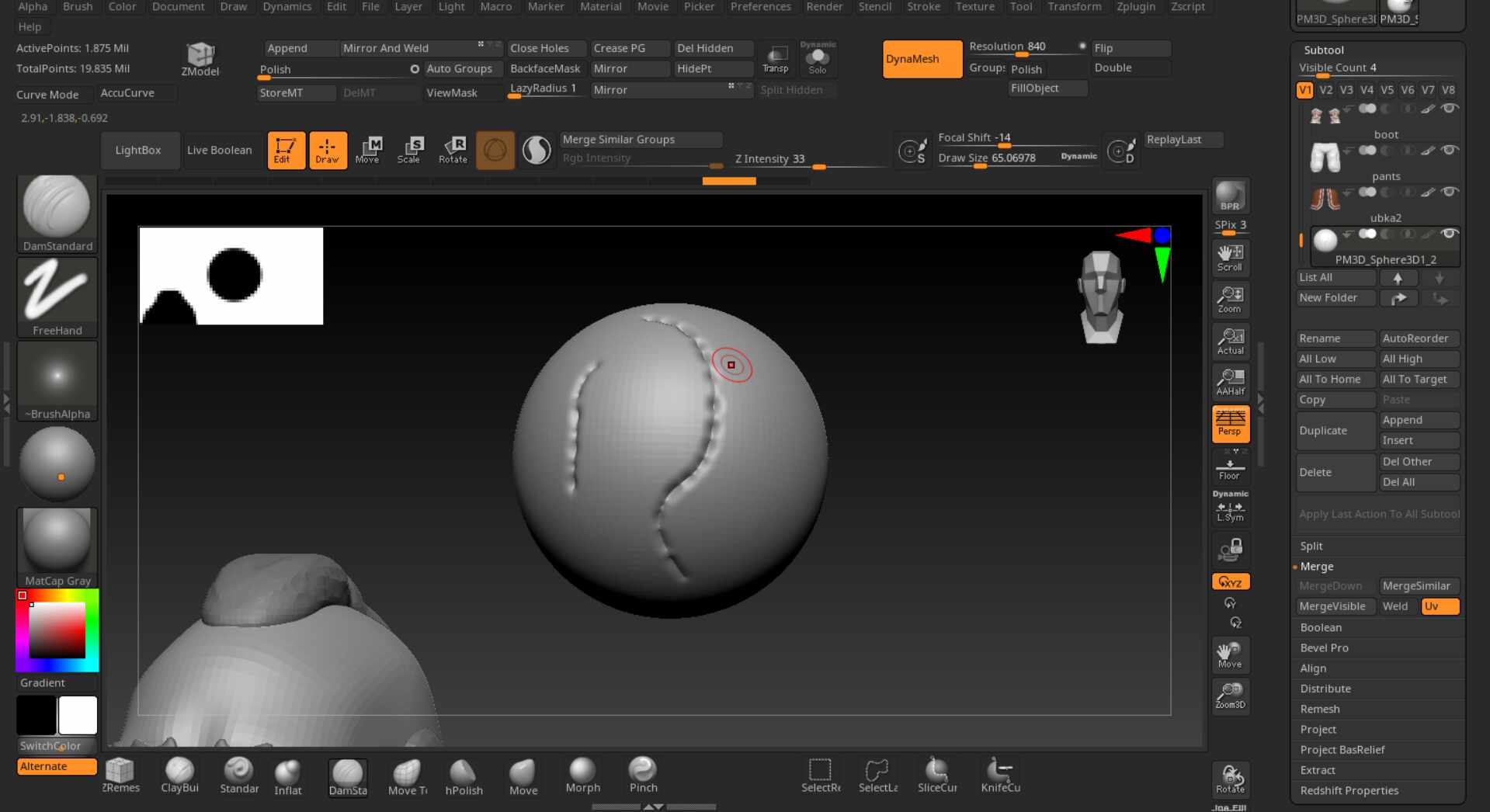Open the Zplugin menu

coord(1135,7)
